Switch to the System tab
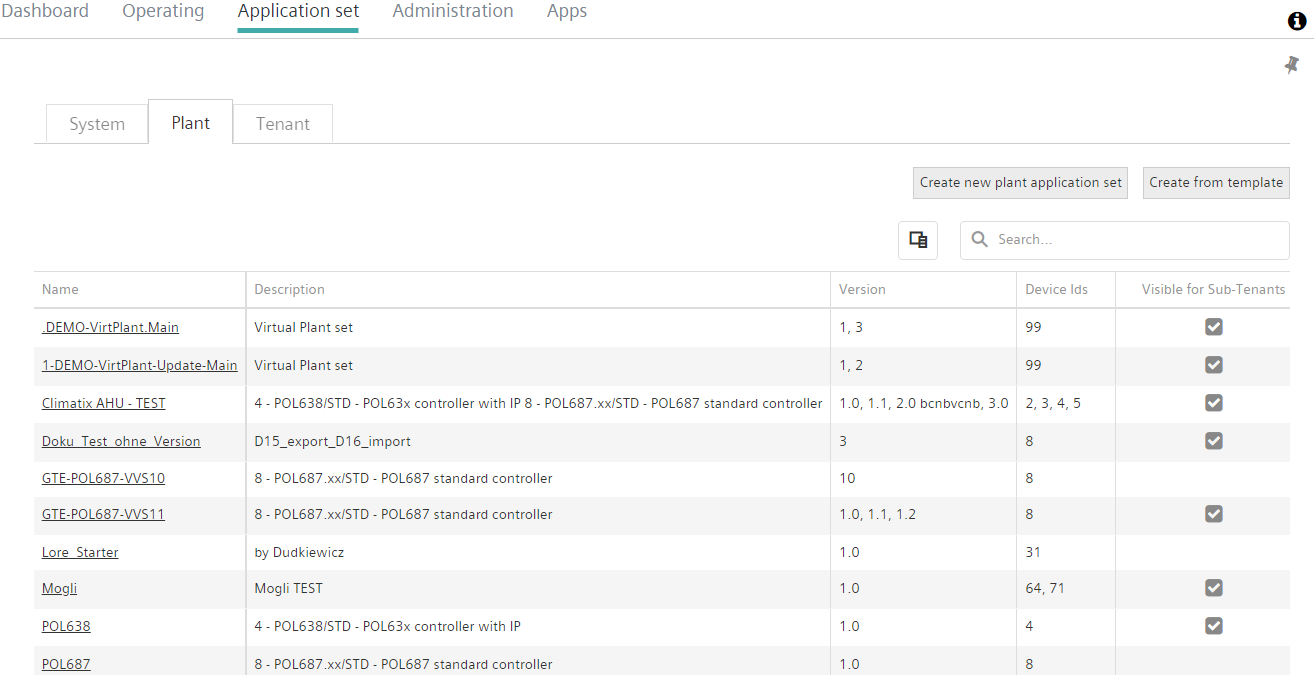1314x675 pixels. (97, 124)
